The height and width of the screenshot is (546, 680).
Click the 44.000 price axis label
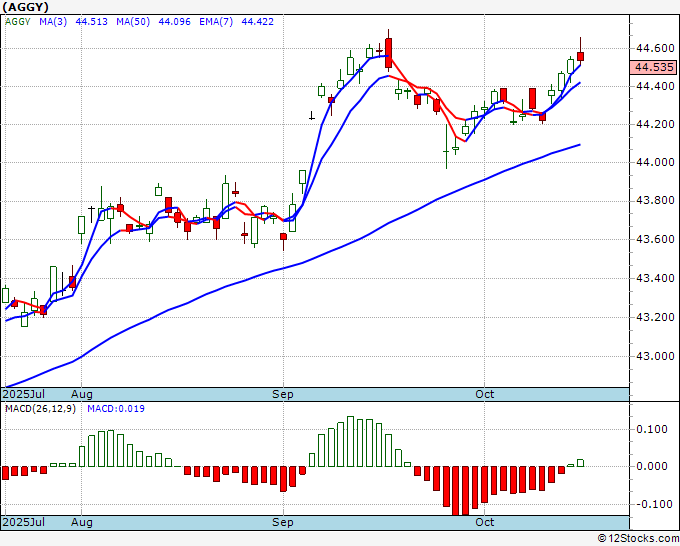(655, 162)
